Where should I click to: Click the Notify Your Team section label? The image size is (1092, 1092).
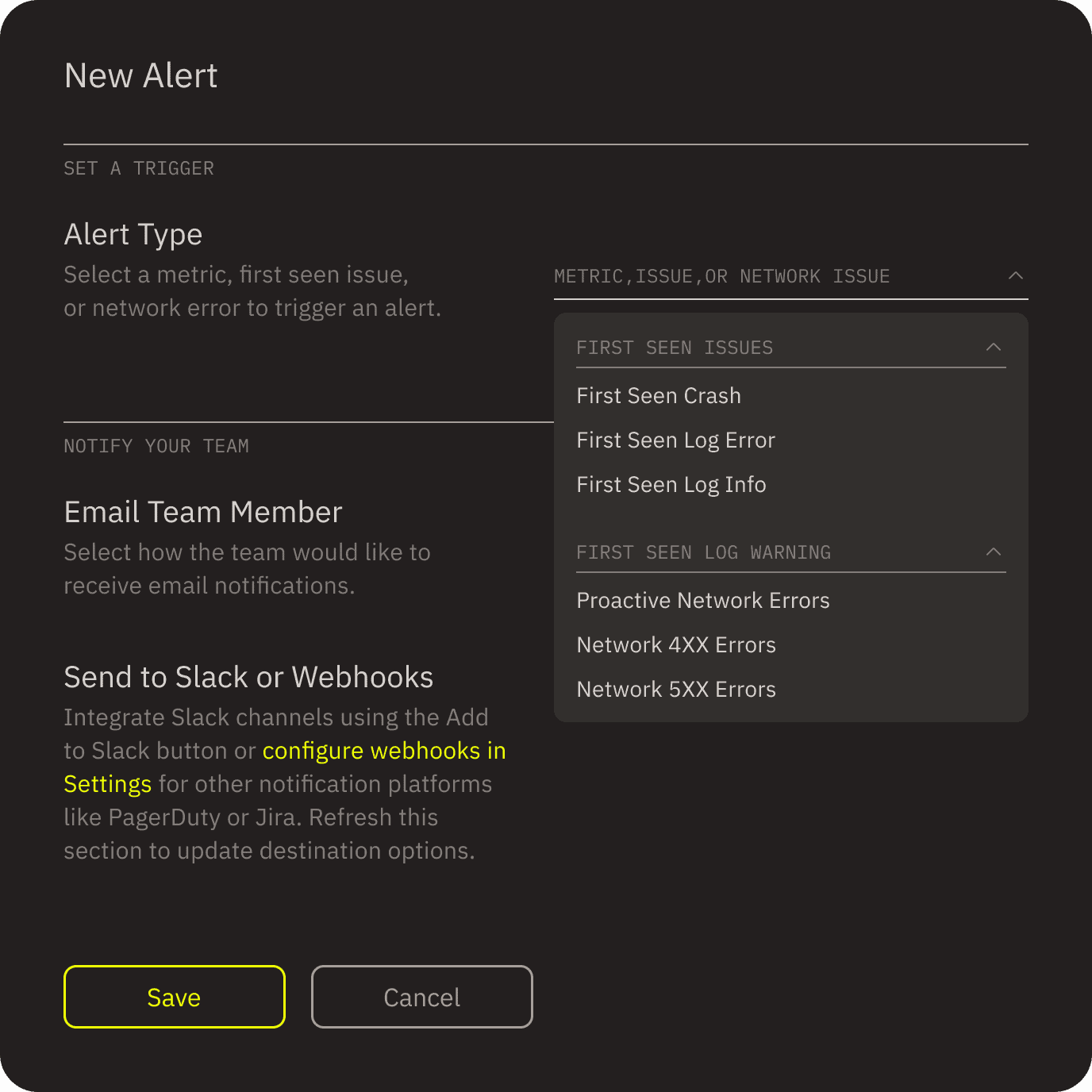pos(156,446)
